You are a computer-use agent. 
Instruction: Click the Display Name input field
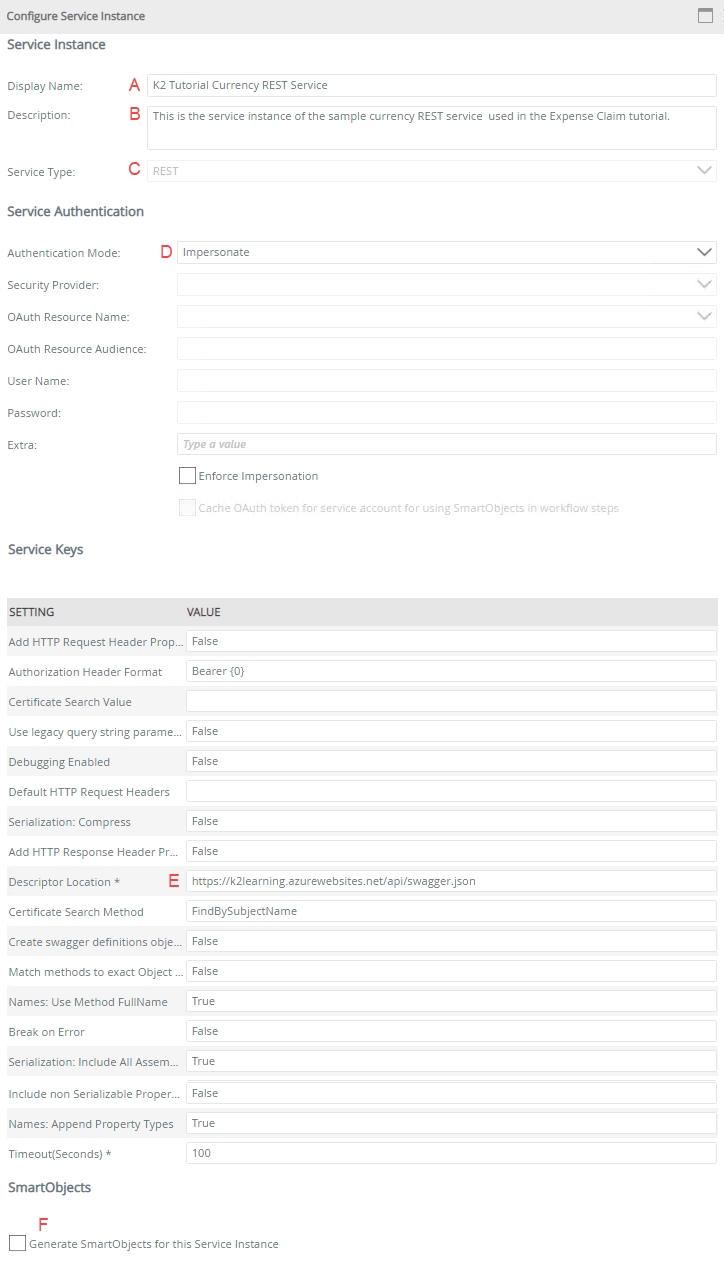[x=432, y=85]
